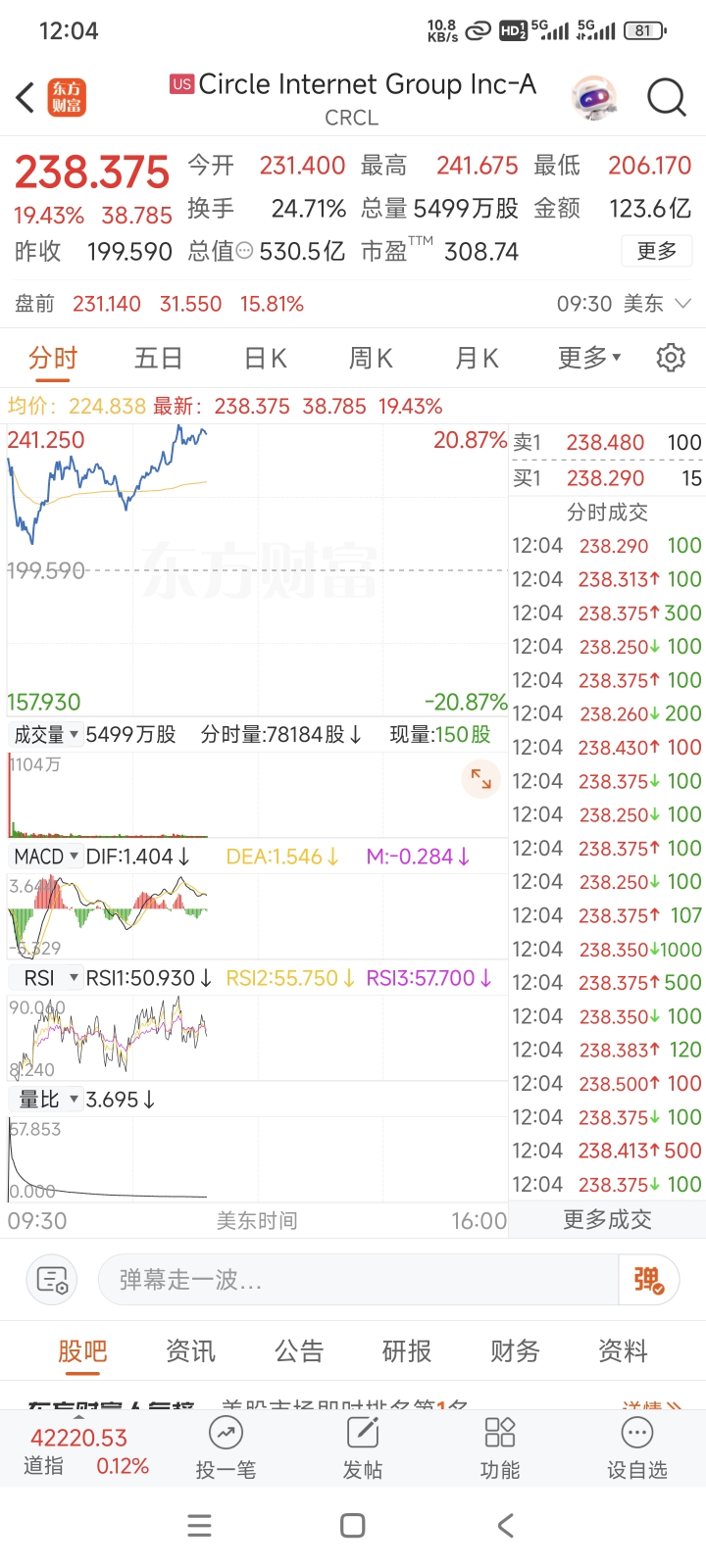This screenshot has width=706, height=1568.
Task: Tap the Android home button
Action: pos(353,1526)
